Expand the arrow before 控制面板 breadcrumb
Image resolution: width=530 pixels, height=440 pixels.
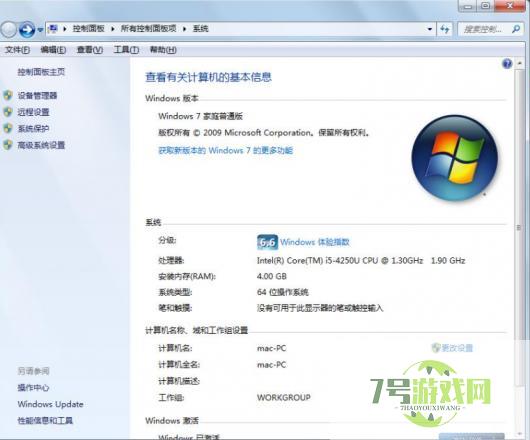tap(65, 29)
